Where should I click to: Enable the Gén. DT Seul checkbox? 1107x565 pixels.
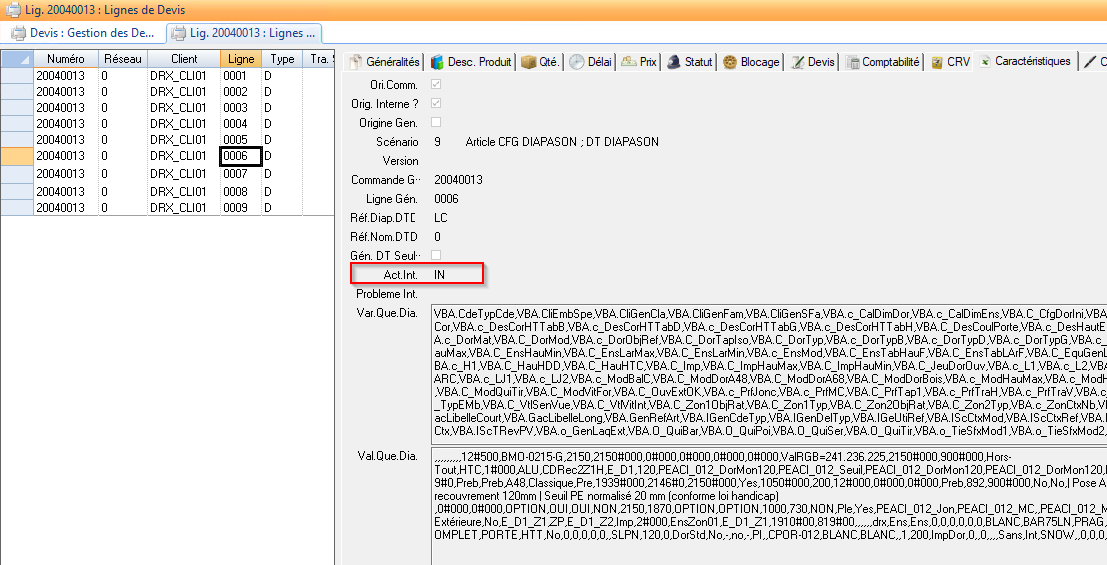[x=435, y=256]
